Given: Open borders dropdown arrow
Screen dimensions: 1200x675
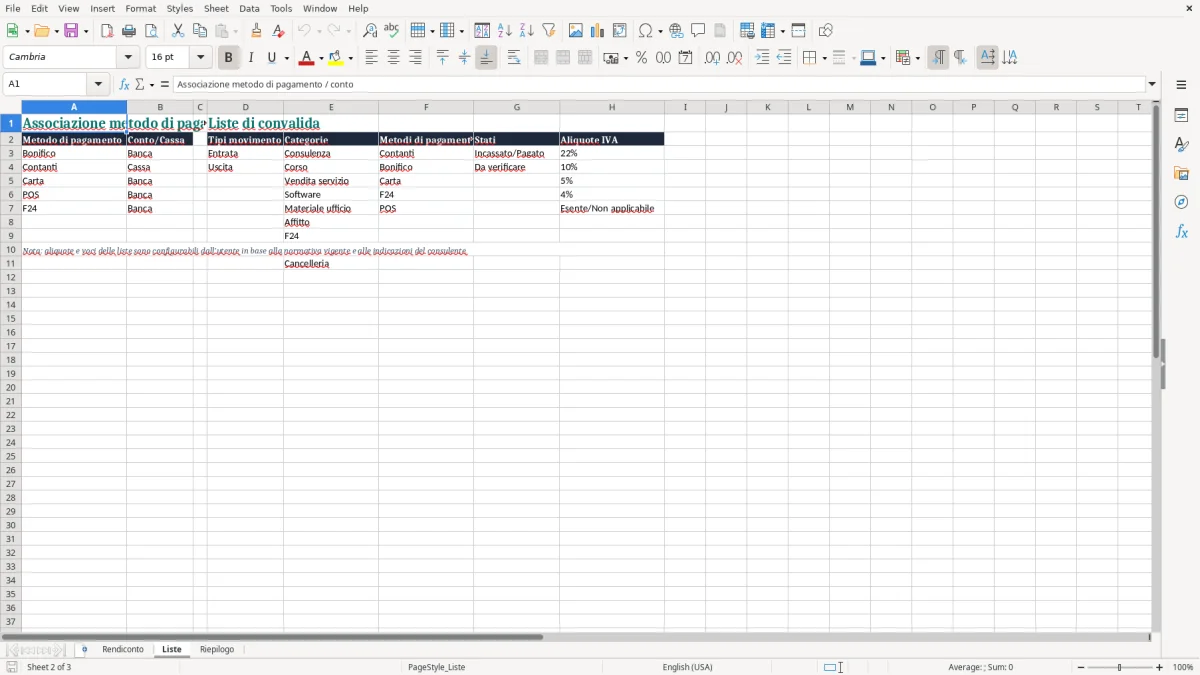Looking at the screenshot, I should (x=823, y=58).
